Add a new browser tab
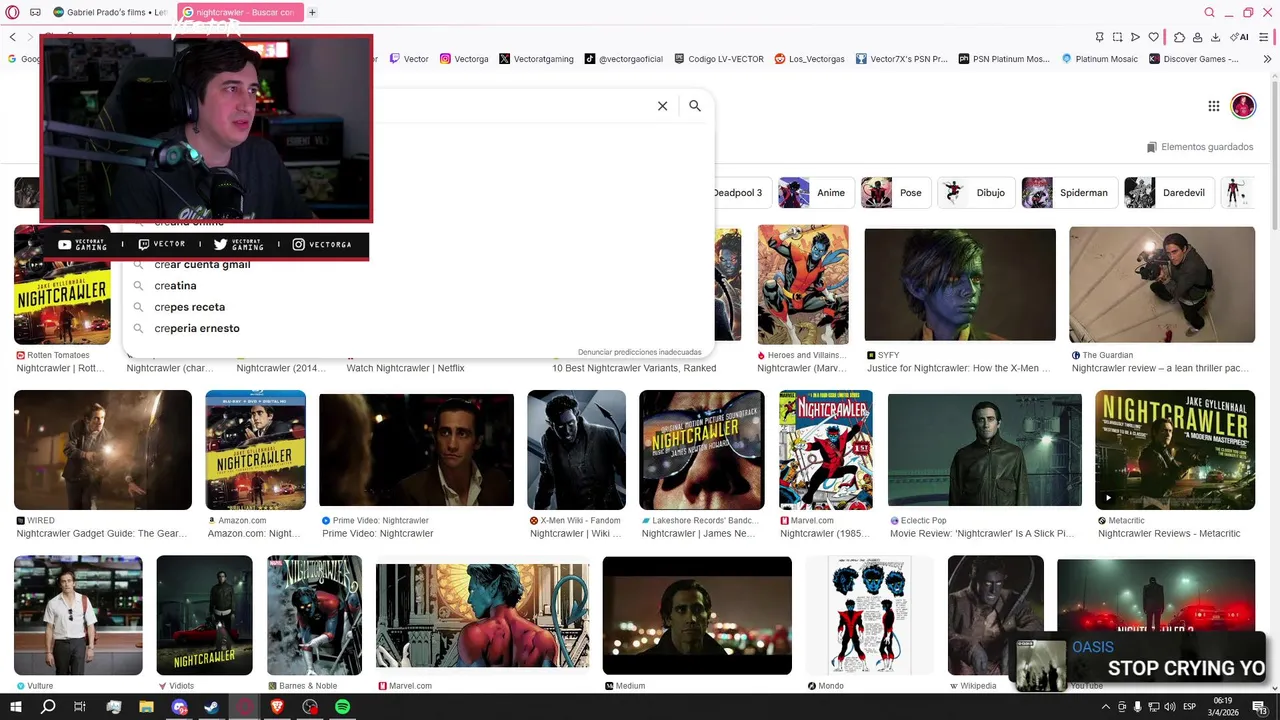The width and height of the screenshot is (1280, 720). tap(312, 12)
